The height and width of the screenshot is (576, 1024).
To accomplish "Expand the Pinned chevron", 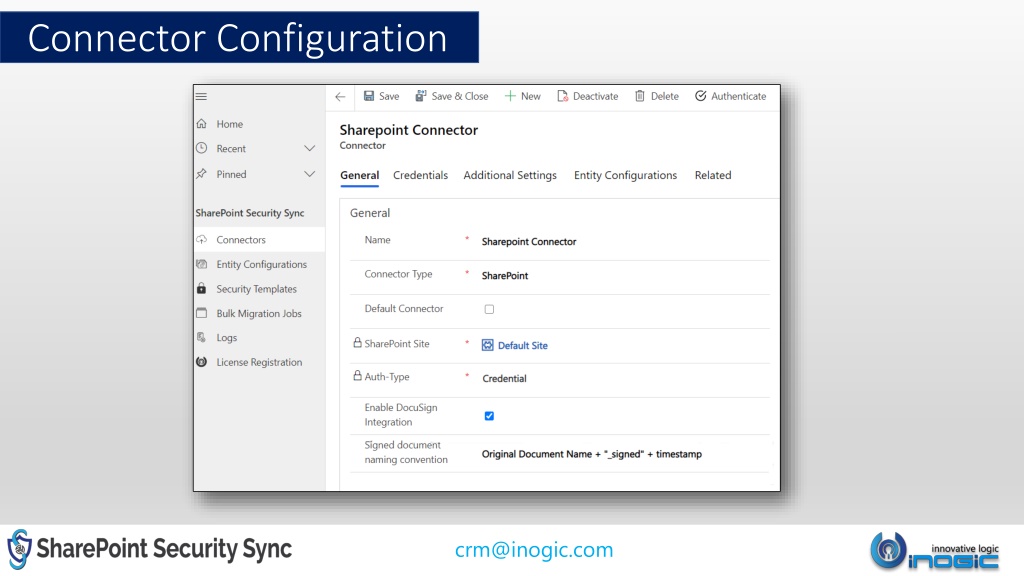I will point(310,174).
